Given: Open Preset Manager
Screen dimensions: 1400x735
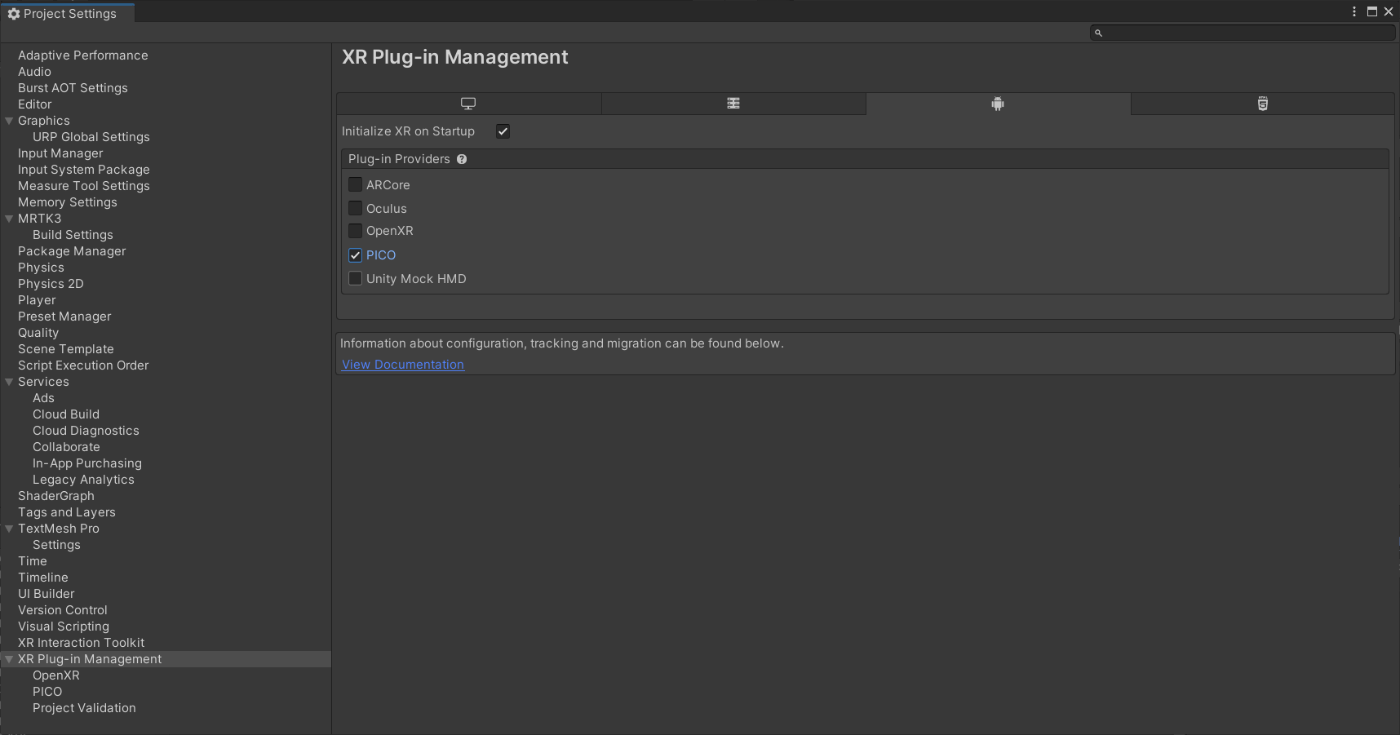Looking at the screenshot, I should click(x=64, y=317).
